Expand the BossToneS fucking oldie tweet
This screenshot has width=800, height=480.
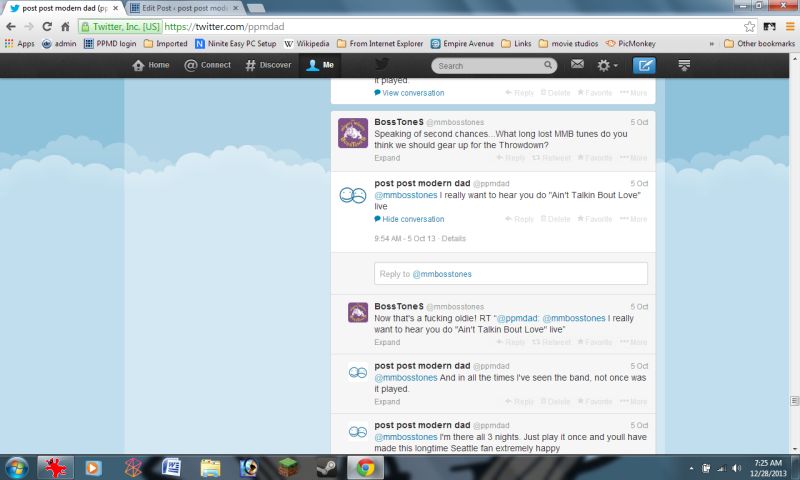(387, 342)
